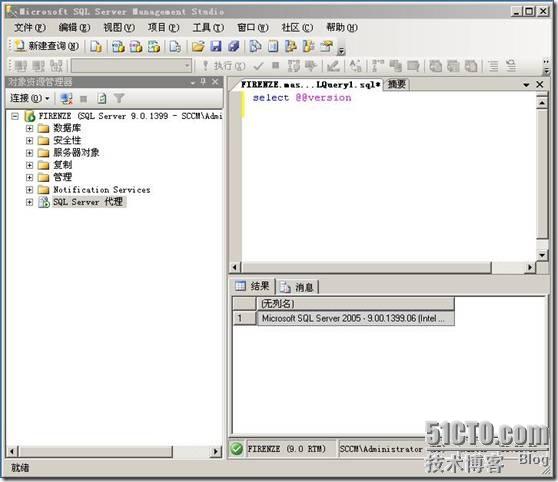Open the 视图 (View) menu
This screenshot has height=482, width=558.
[x=119, y=27]
